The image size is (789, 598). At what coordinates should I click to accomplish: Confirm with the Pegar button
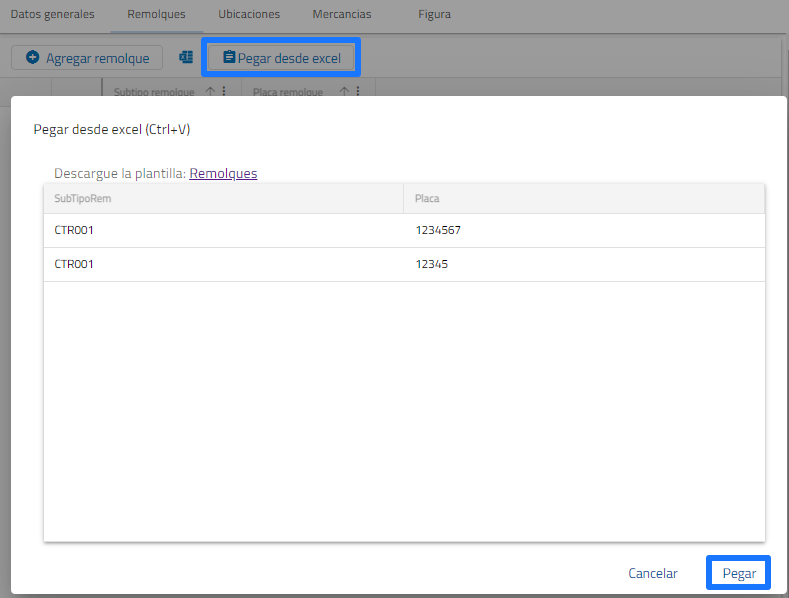739,573
